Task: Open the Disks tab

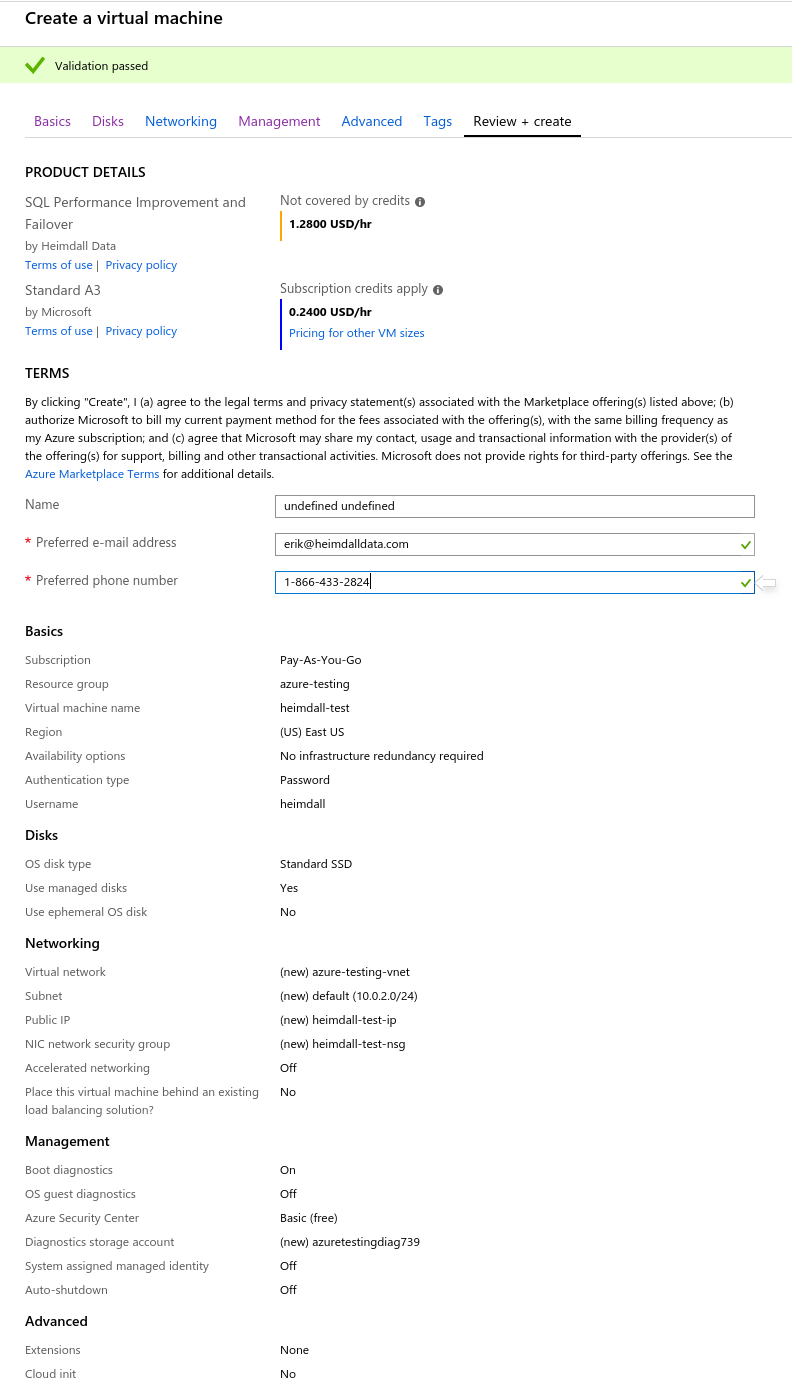Action: [x=108, y=121]
